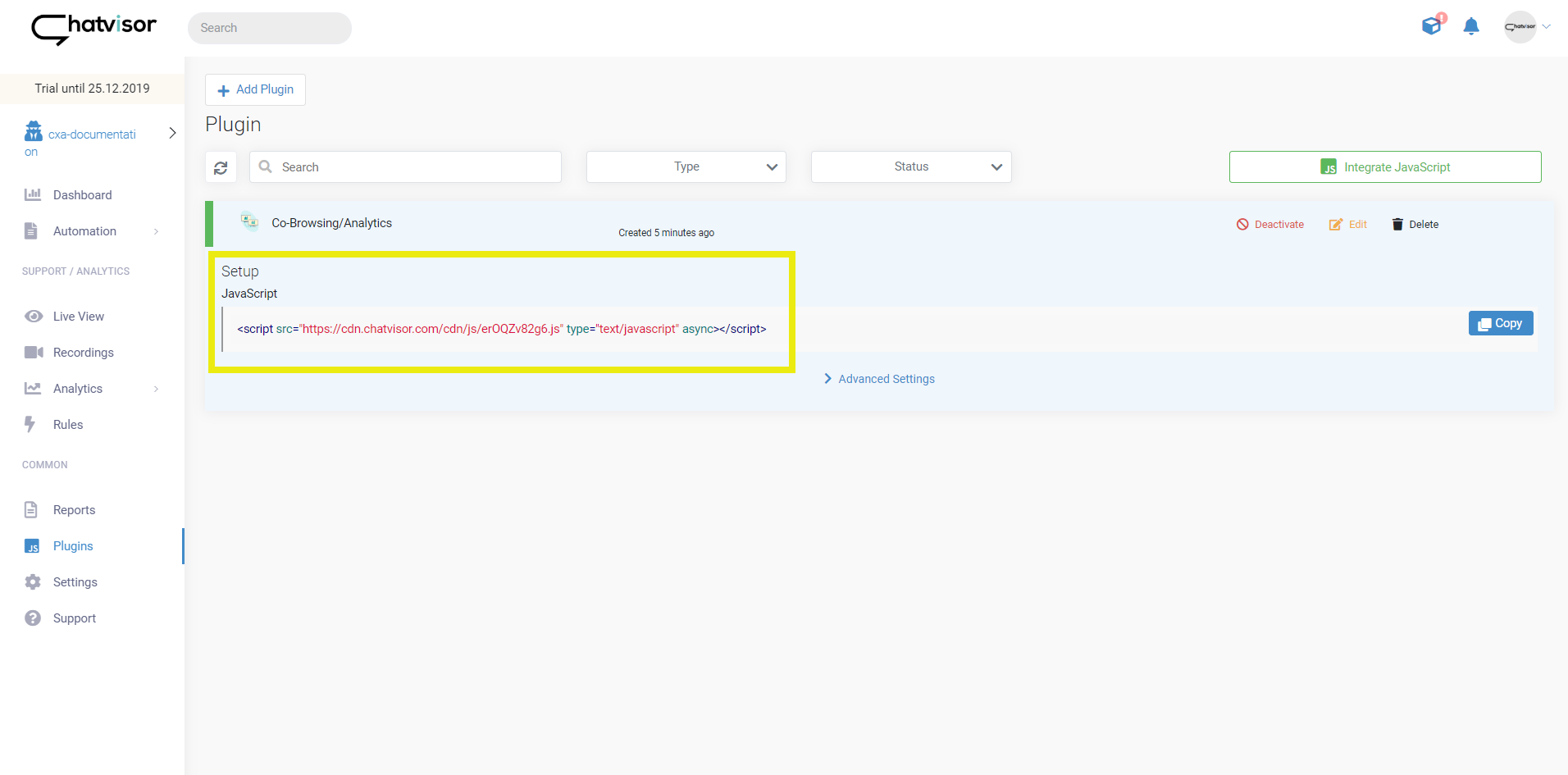The height and width of the screenshot is (775, 1568).
Task: Click the Support question mark icon
Action: click(x=33, y=618)
